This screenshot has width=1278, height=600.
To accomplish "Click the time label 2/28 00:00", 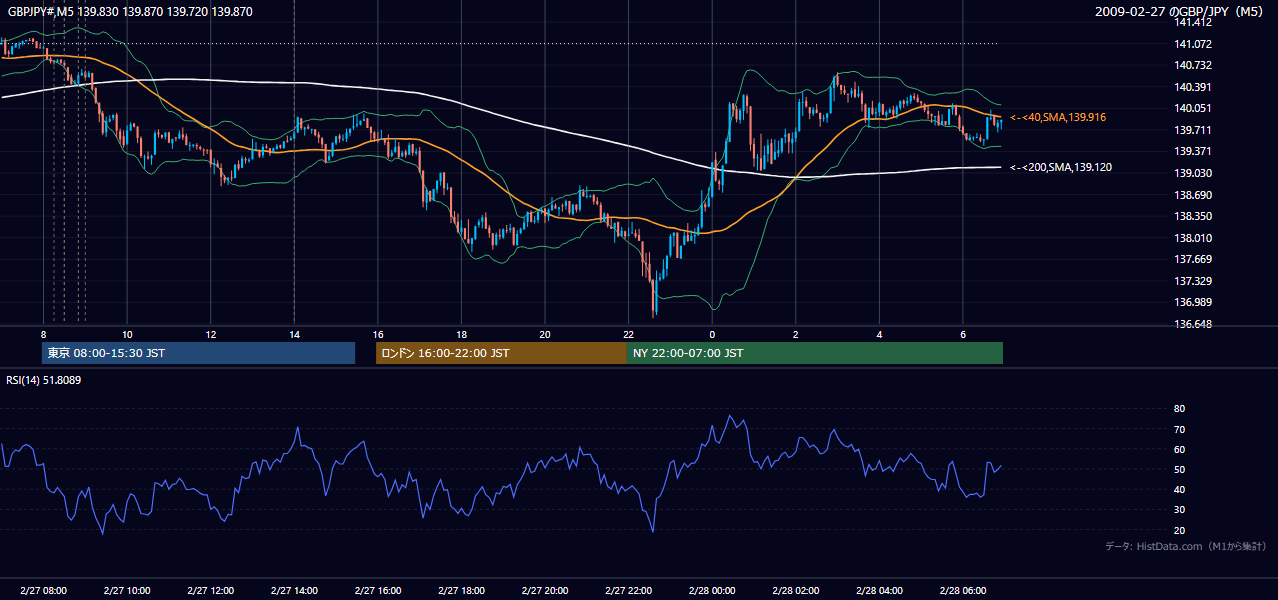I will (712, 591).
